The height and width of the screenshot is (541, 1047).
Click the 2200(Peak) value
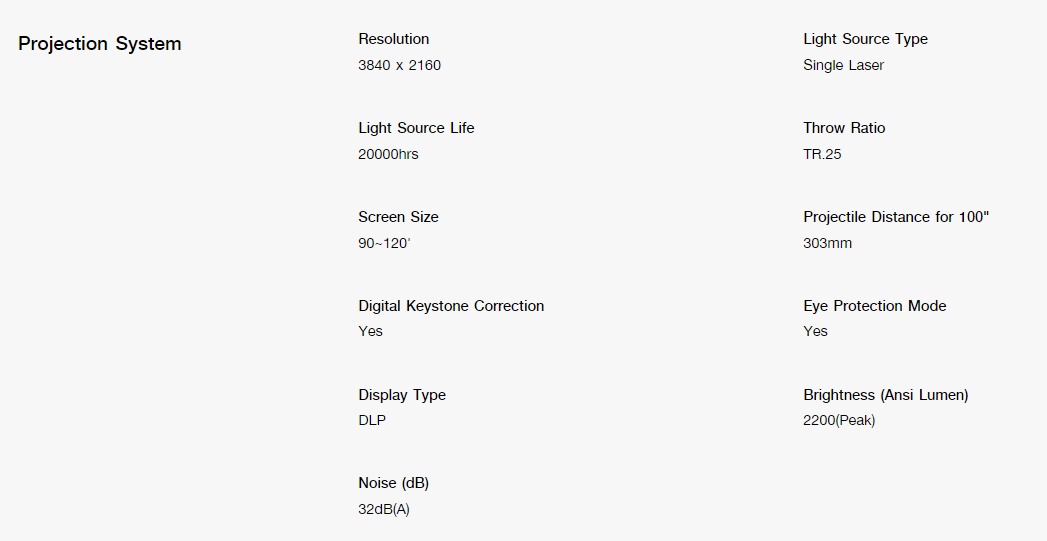[839, 421]
